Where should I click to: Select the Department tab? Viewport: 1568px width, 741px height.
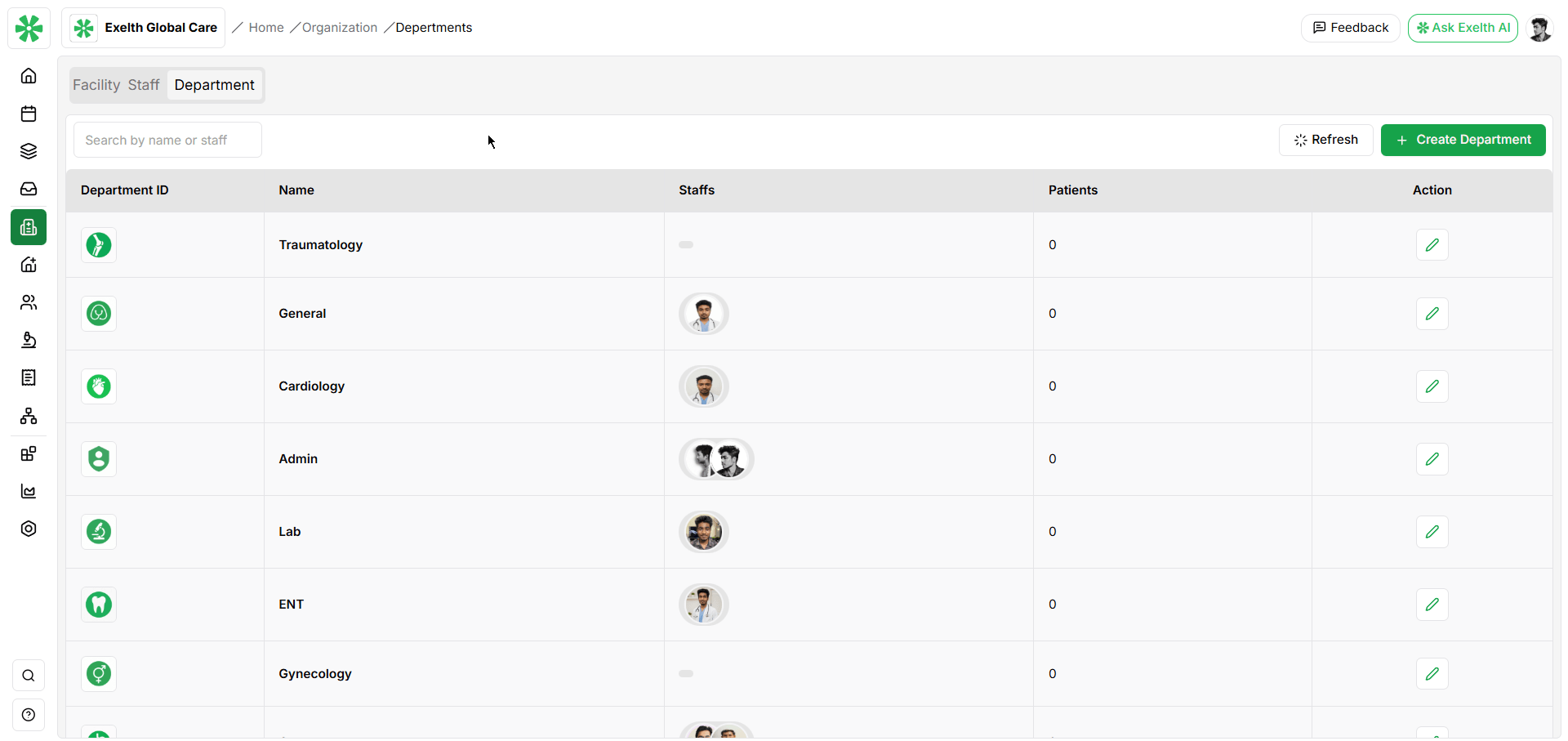[x=214, y=85]
